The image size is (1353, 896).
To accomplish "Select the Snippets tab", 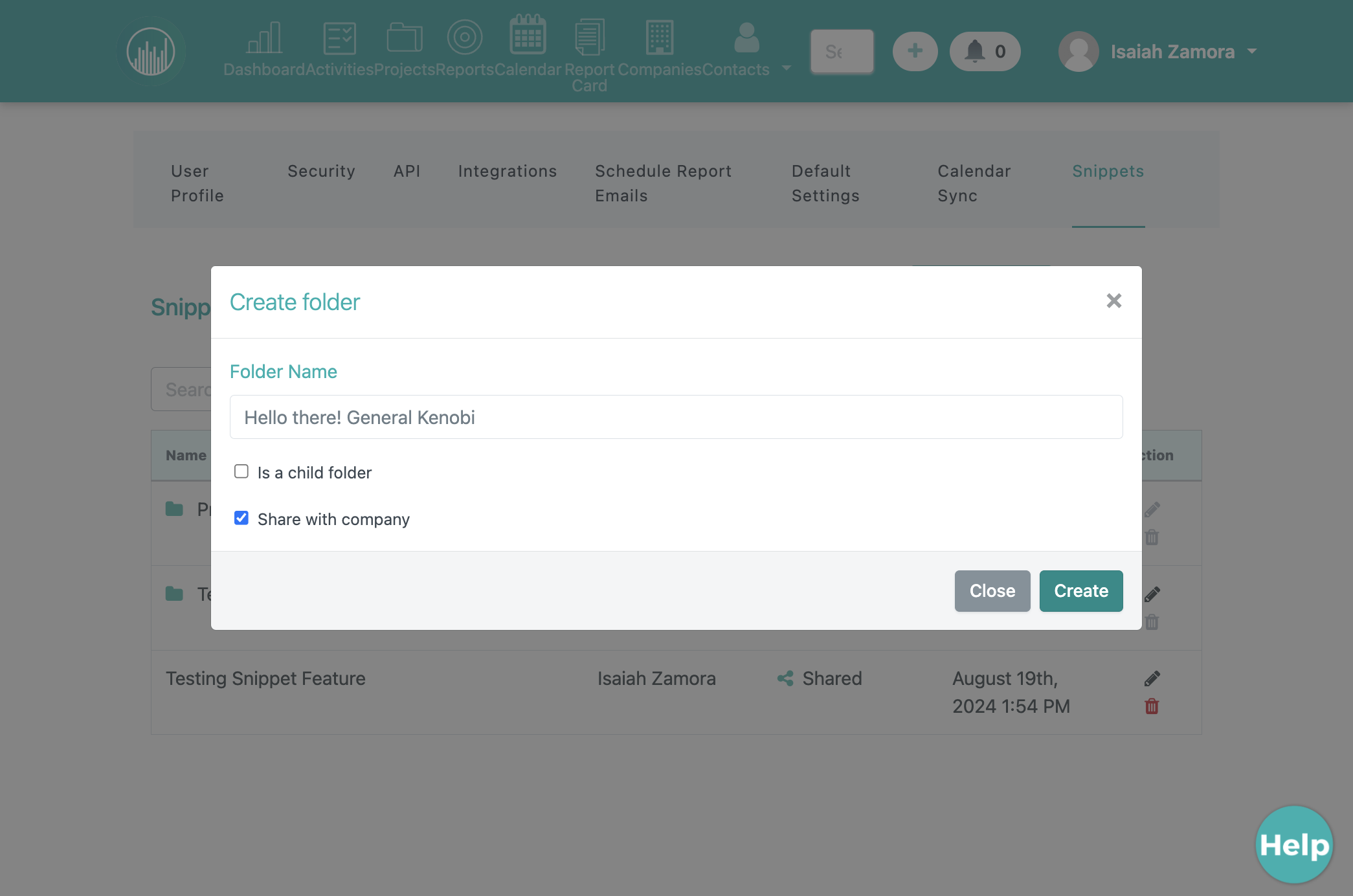I will pyautogui.click(x=1108, y=171).
